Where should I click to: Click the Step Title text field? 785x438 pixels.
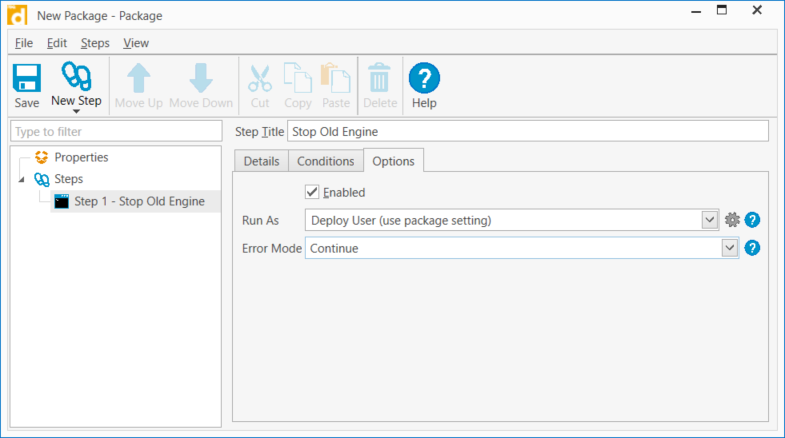coord(527,131)
